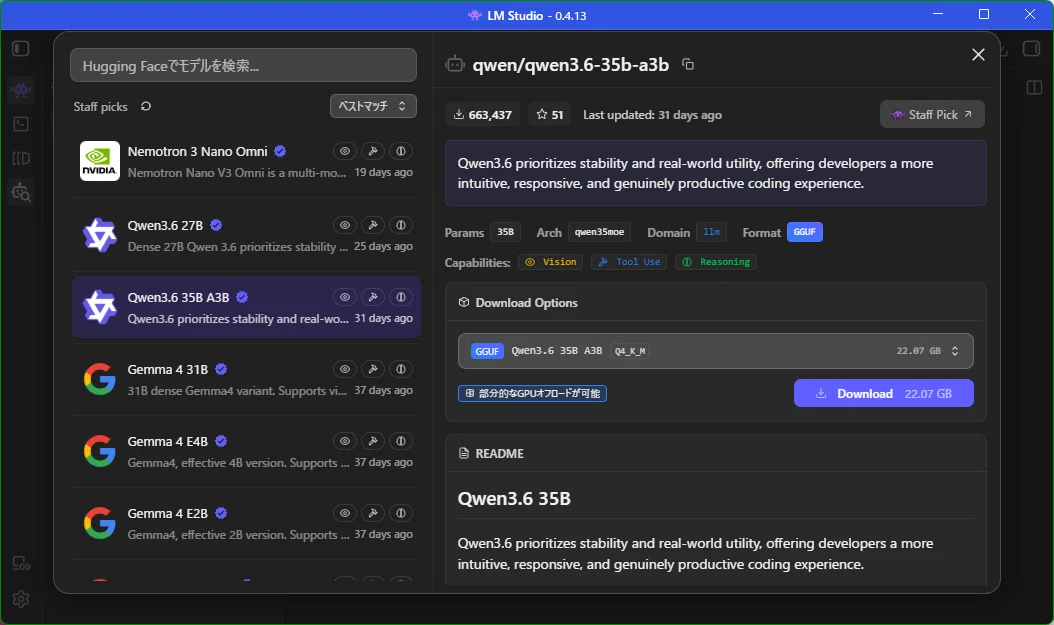
Task: Download the 22.07 GB model
Action: (883, 393)
